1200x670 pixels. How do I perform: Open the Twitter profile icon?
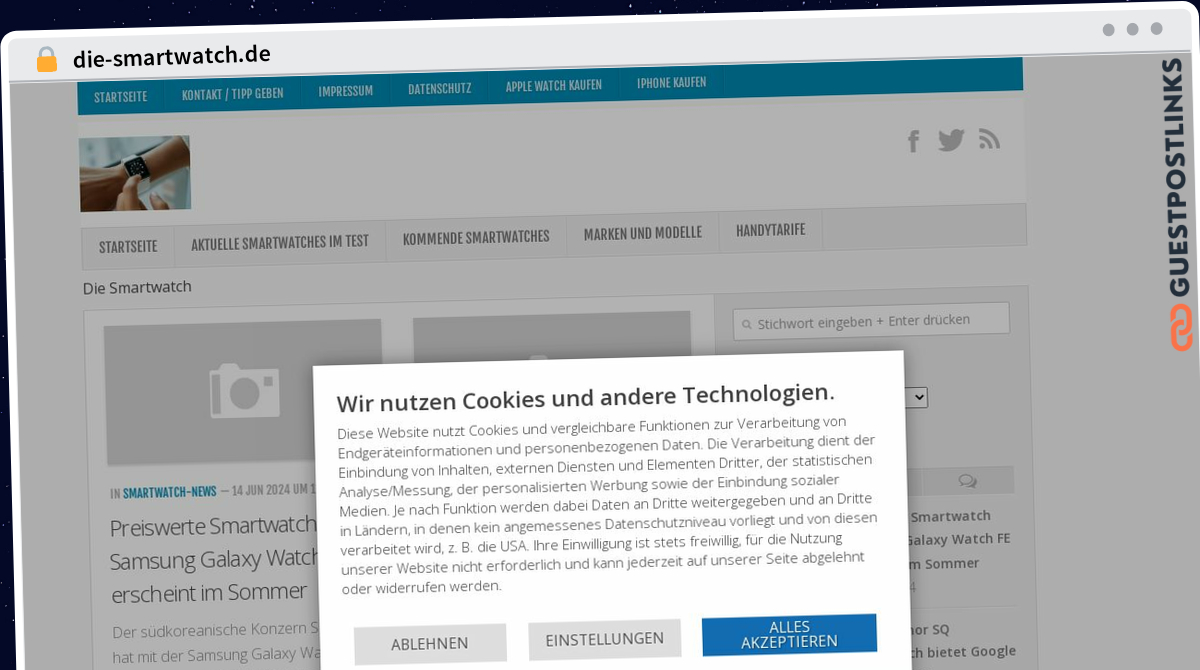[951, 140]
